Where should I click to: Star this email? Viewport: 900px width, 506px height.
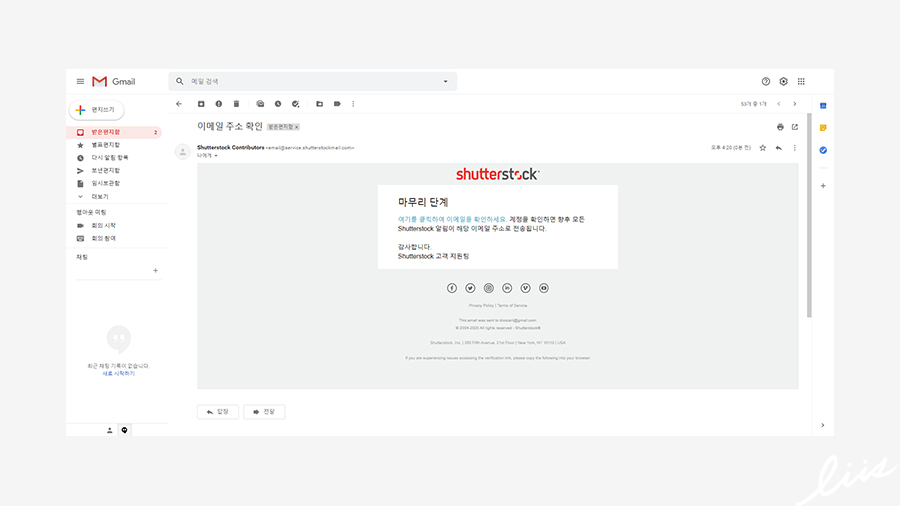(763, 148)
